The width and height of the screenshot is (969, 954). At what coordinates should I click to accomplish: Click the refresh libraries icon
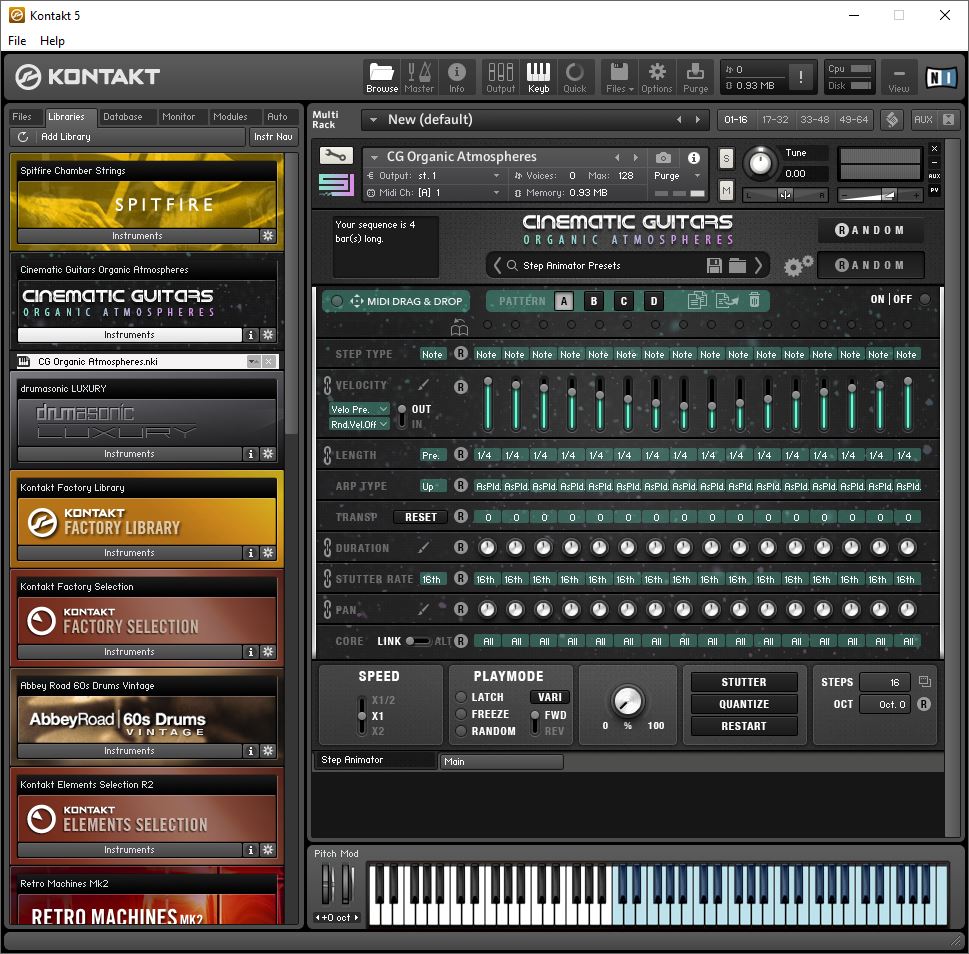click(23, 137)
